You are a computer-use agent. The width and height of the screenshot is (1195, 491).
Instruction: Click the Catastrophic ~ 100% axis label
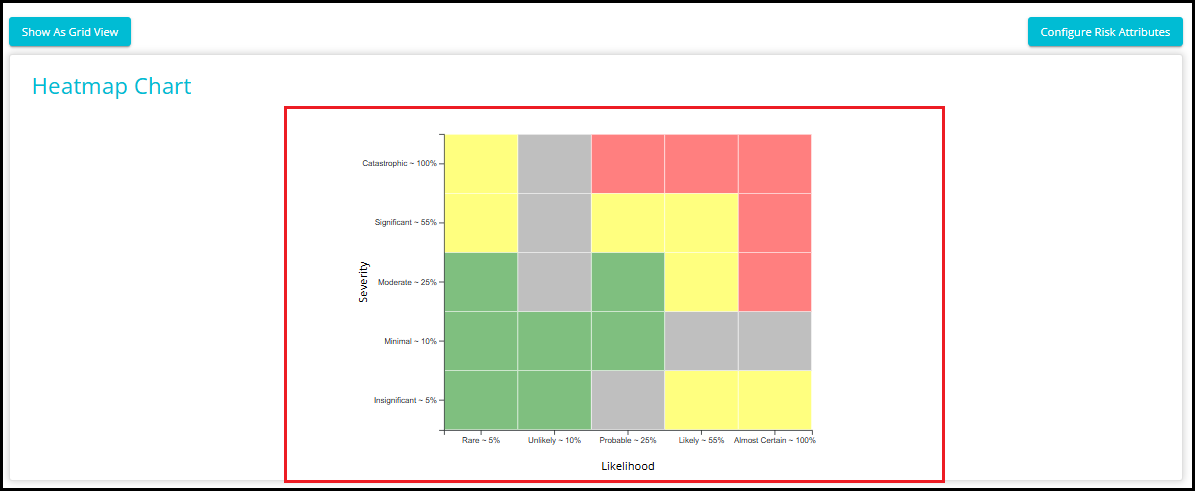(x=399, y=163)
